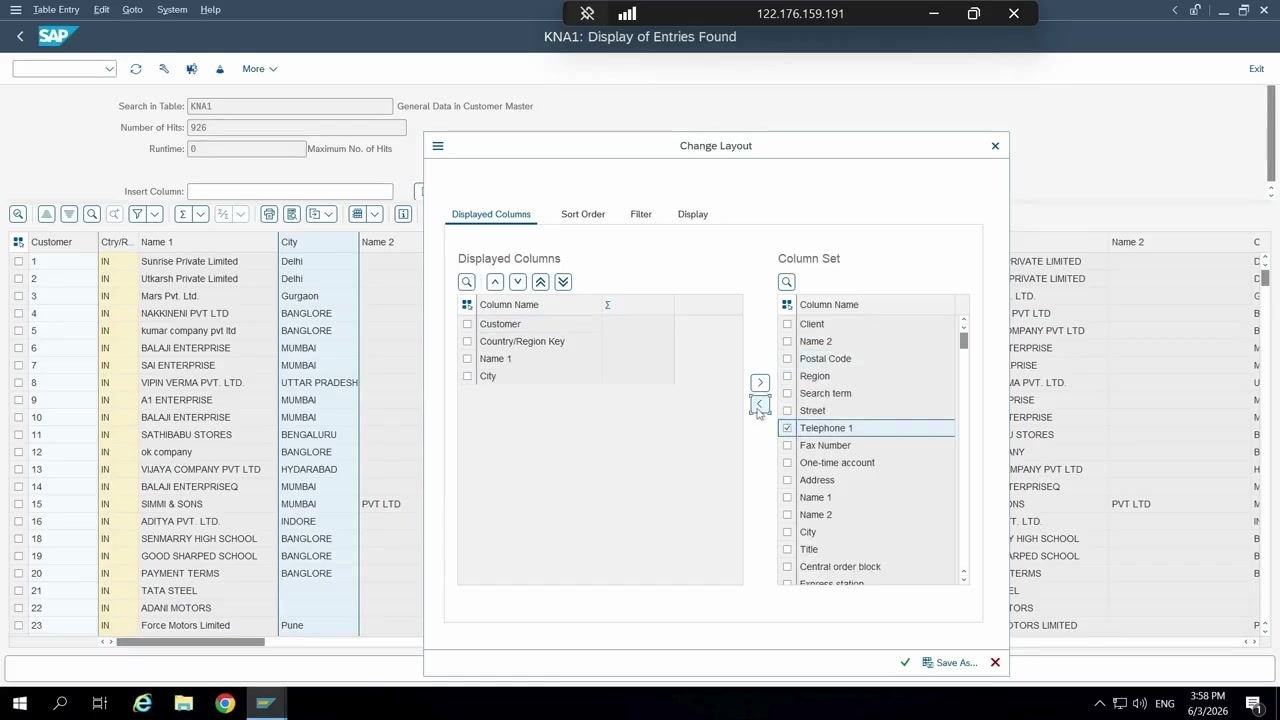Click the Exit button at top right
This screenshot has width=1280, height=720.
pyautogui.click(x=1256, y=69)
